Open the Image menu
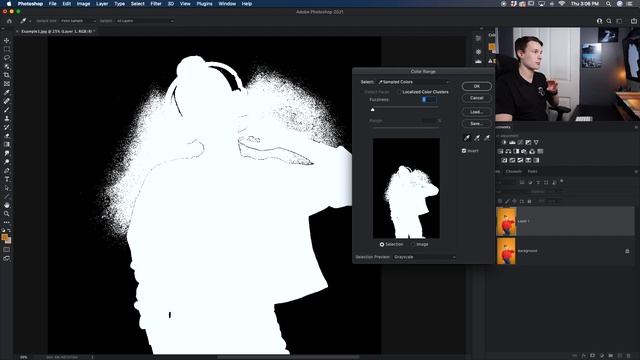Screen dimensions: 640x360 tap(83, 4)
